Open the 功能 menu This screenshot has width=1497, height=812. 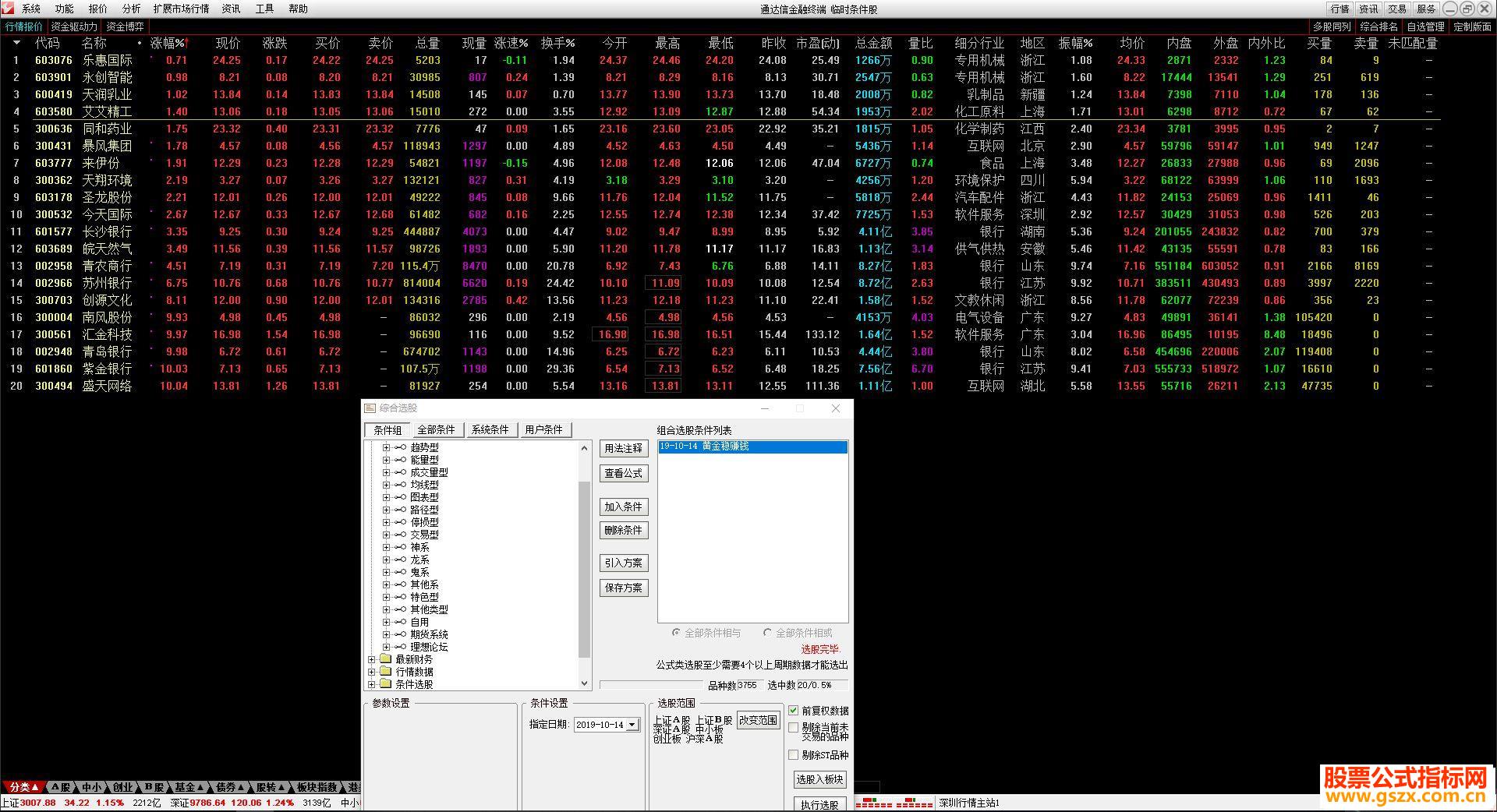(x=65, y=9)
